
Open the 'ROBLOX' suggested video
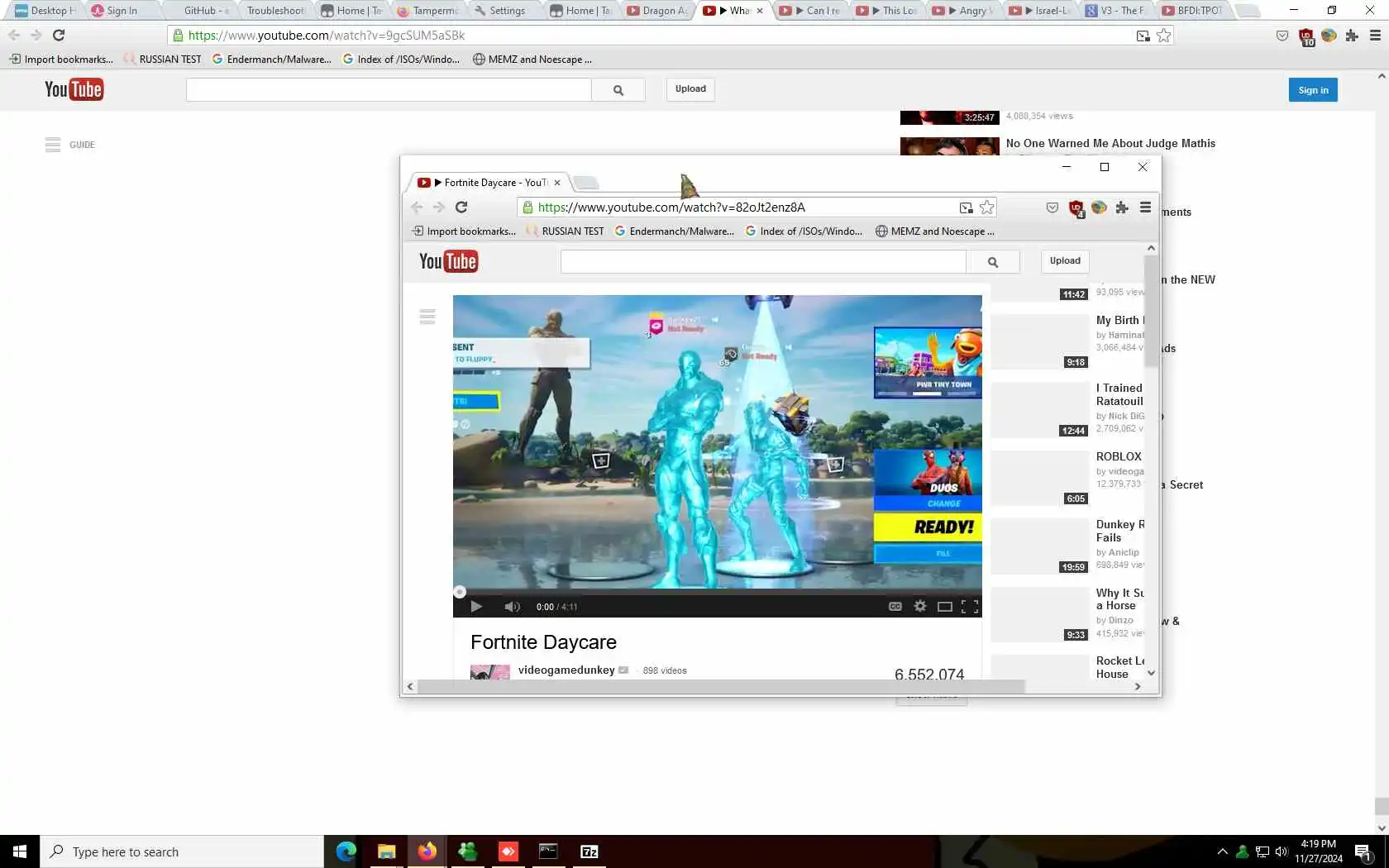(1119, 456)
